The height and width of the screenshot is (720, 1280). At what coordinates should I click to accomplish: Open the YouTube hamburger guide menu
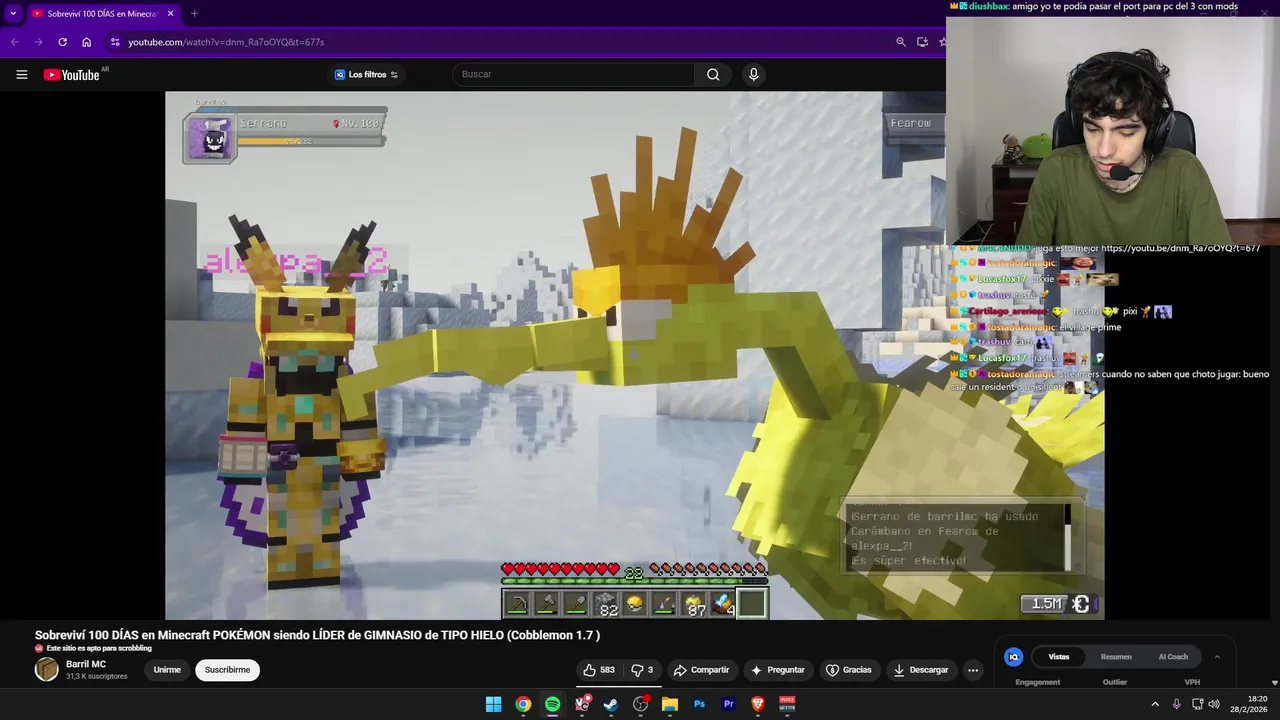point(21,74)
